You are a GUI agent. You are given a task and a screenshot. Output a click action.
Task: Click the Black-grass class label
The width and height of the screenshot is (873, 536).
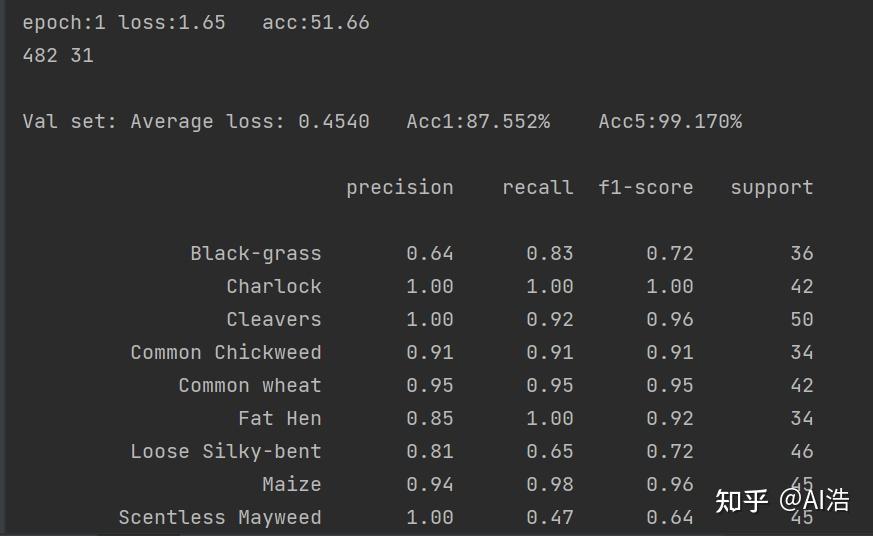point(256,253)
